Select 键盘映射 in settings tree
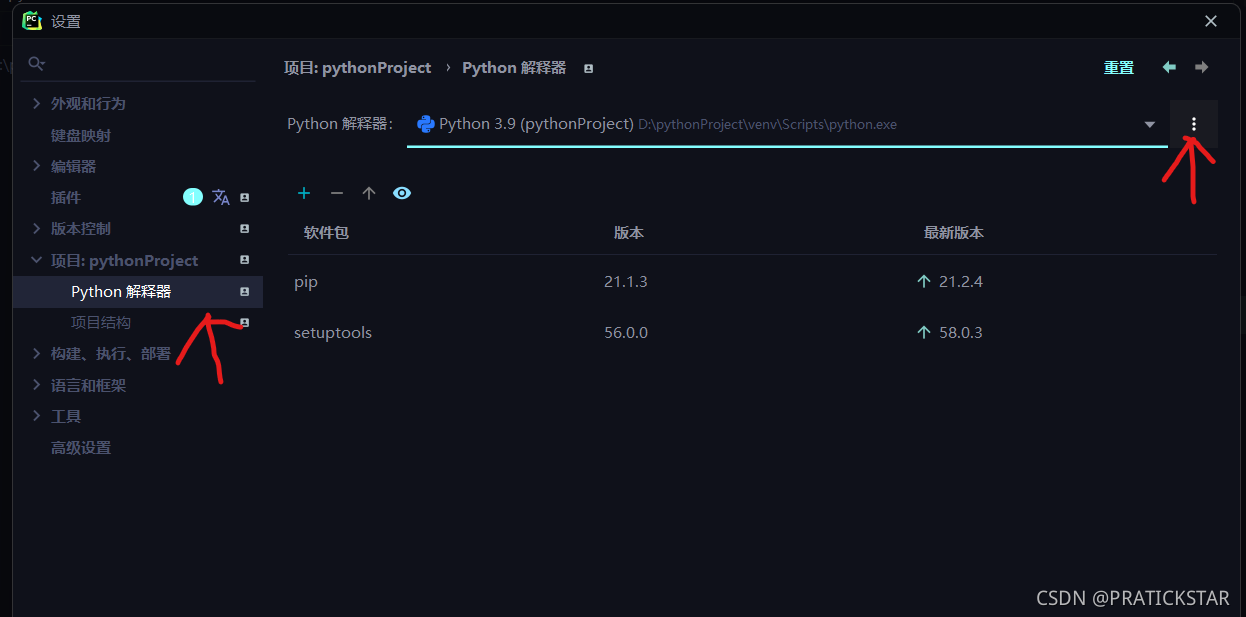1246x617 pixels. (81, 135)
